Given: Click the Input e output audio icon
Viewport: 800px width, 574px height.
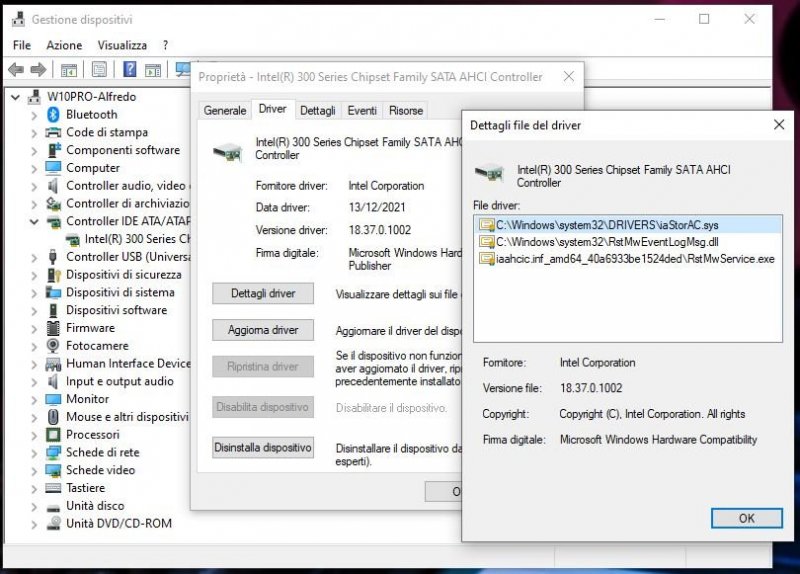Looking at the screenshot, I should click(53, 381).
